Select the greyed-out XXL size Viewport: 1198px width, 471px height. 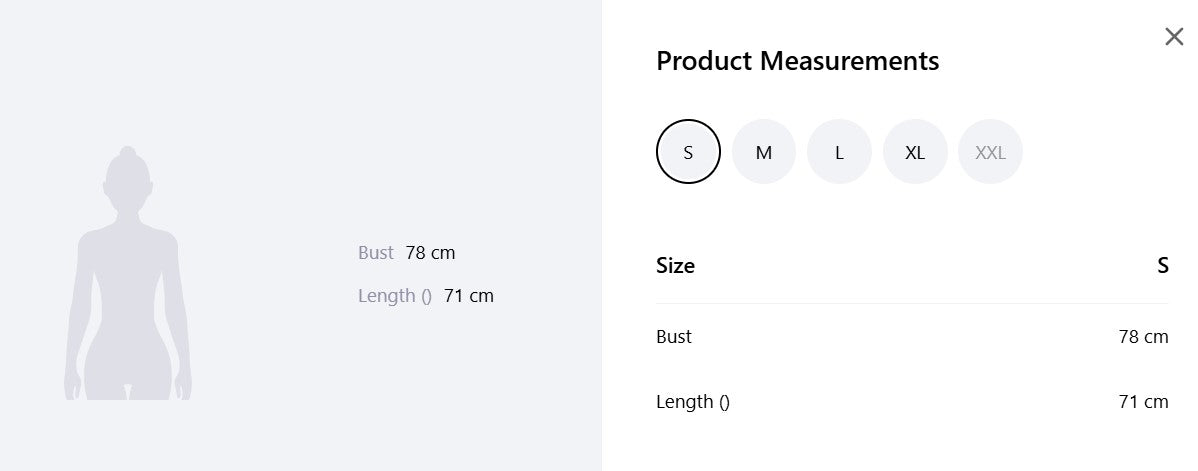click(990, 151)
